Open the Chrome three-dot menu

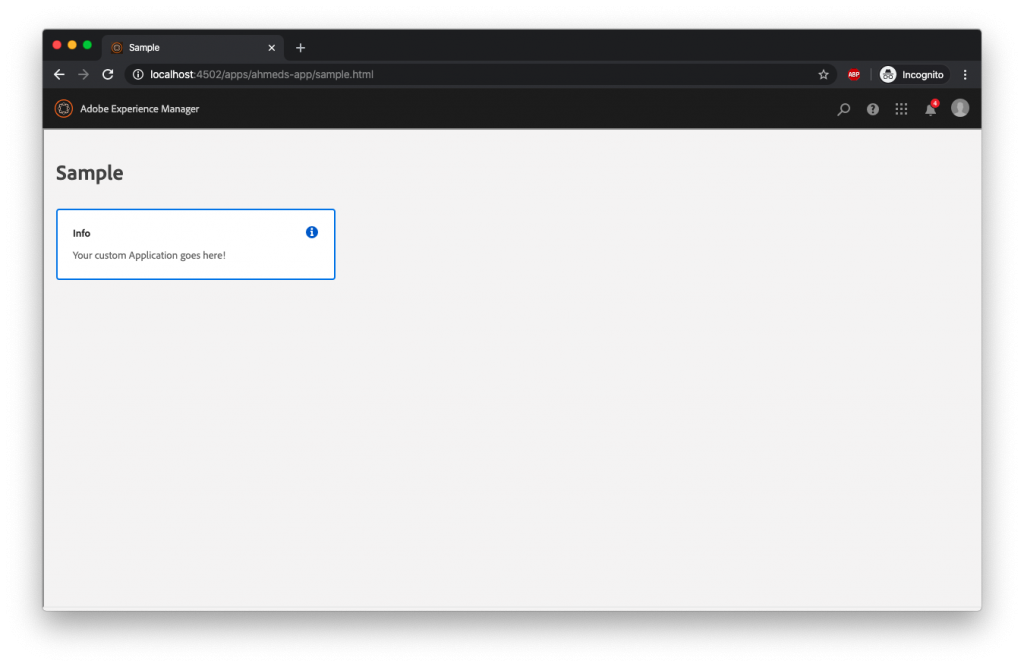[x=965, y=74]
